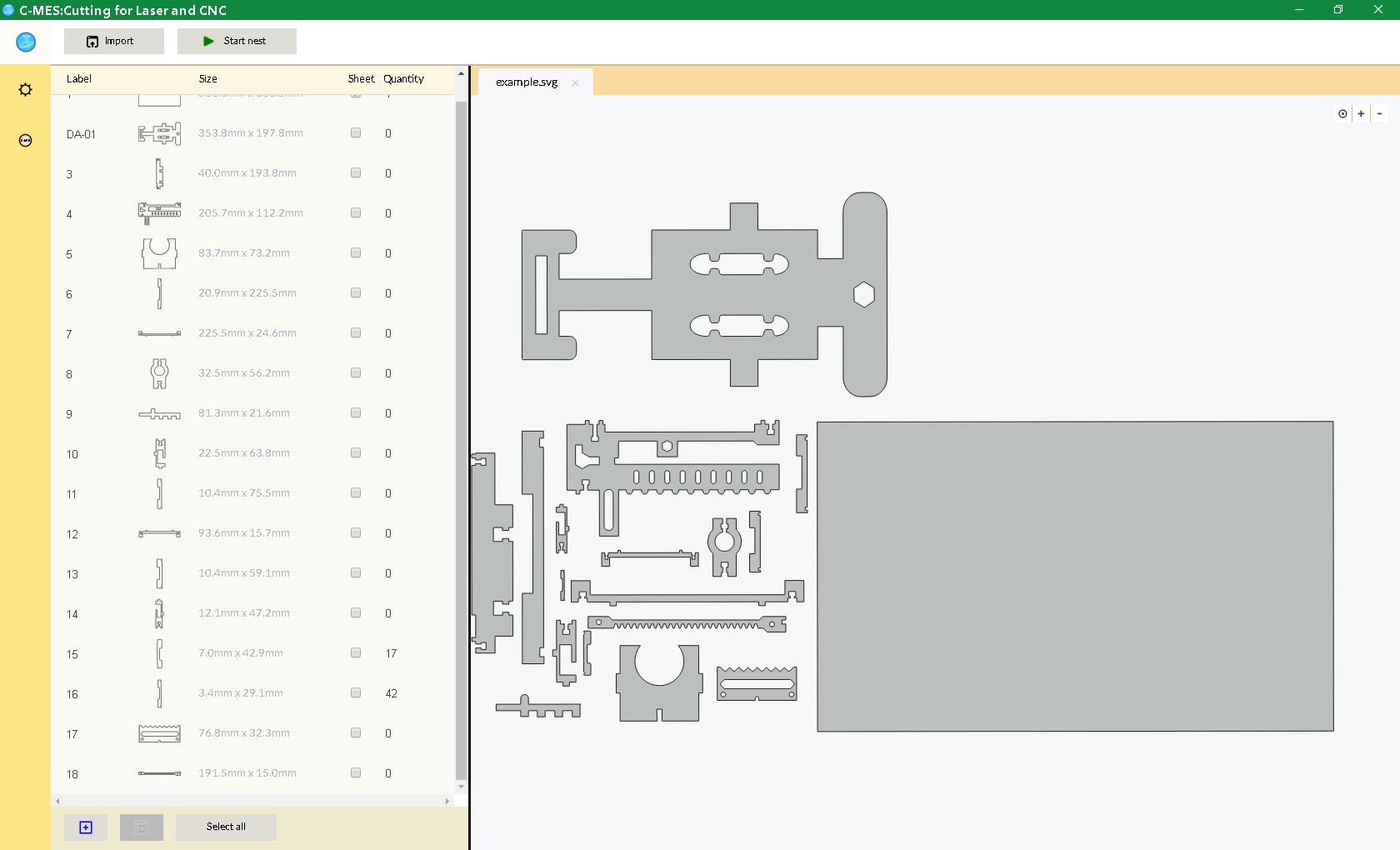The height and width of the screenshot is (850, 1400).
Task: Toggle Sheet checkbox for part 8
Action: 356,372
